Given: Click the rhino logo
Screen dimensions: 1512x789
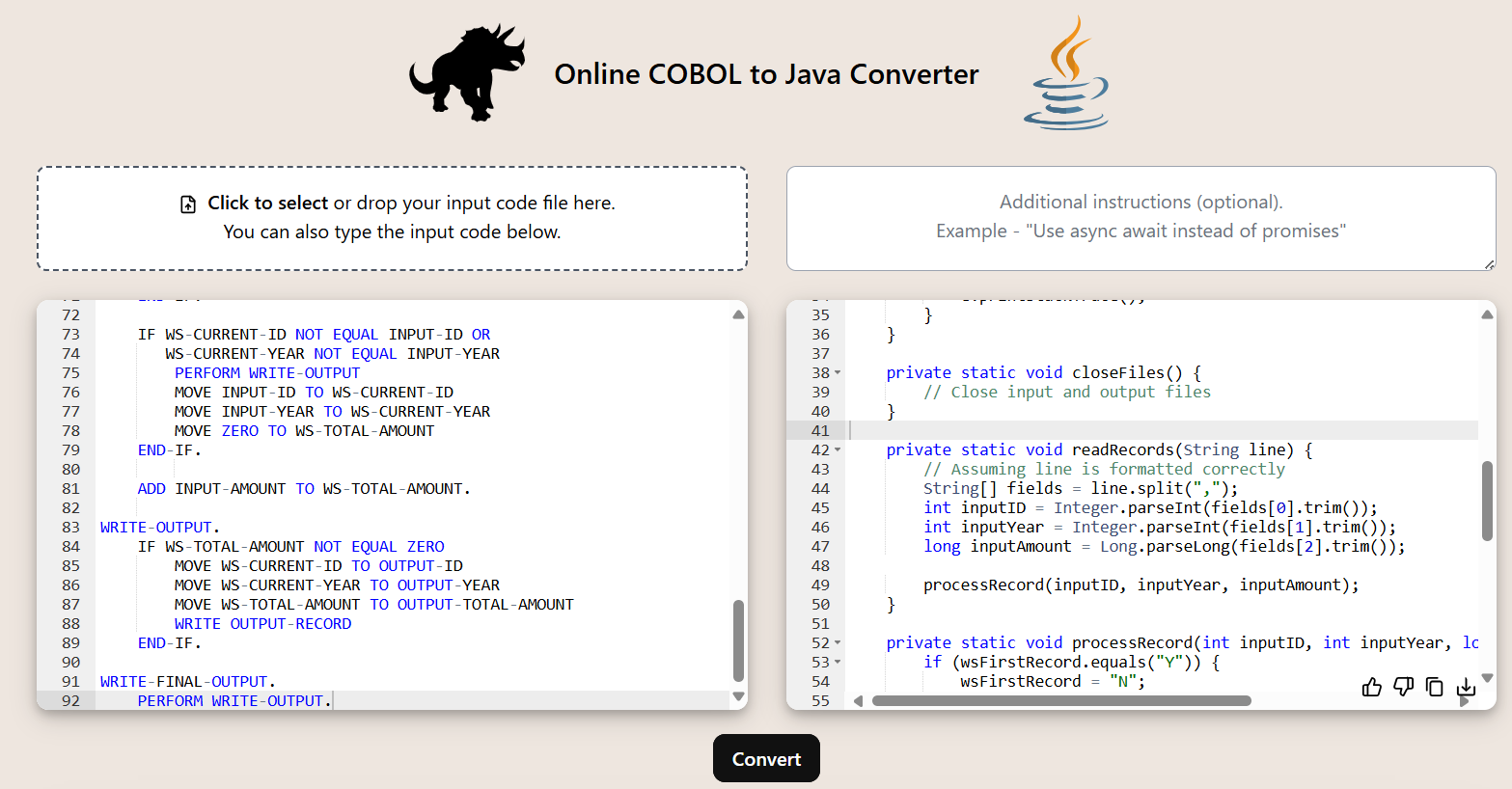Looking at the screenshot, I should click(468, 74).
